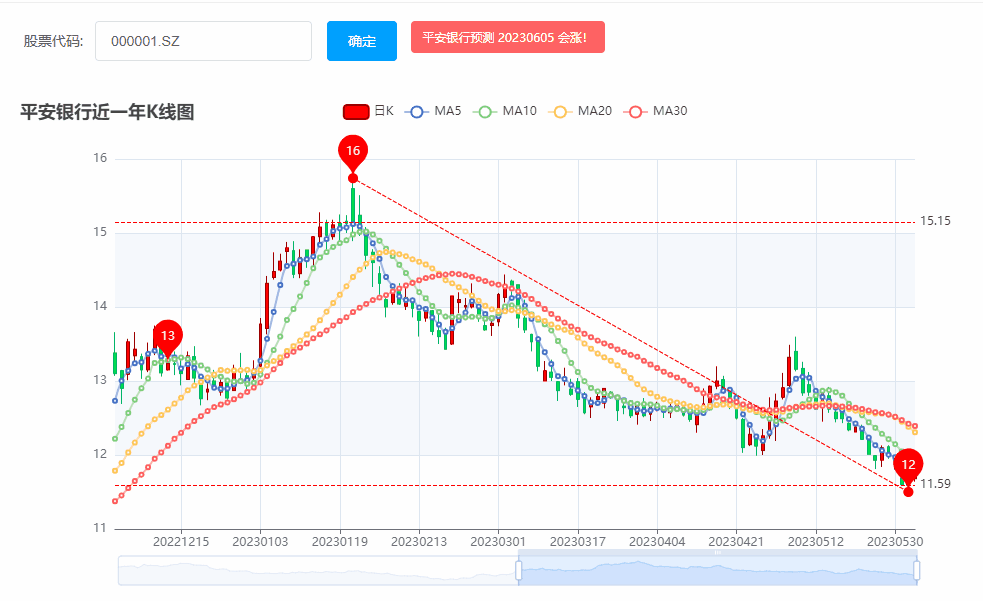
Task: Click the 平安银行预测 20230605 会涨 alert banner
Action: click(x=508, y=38)
